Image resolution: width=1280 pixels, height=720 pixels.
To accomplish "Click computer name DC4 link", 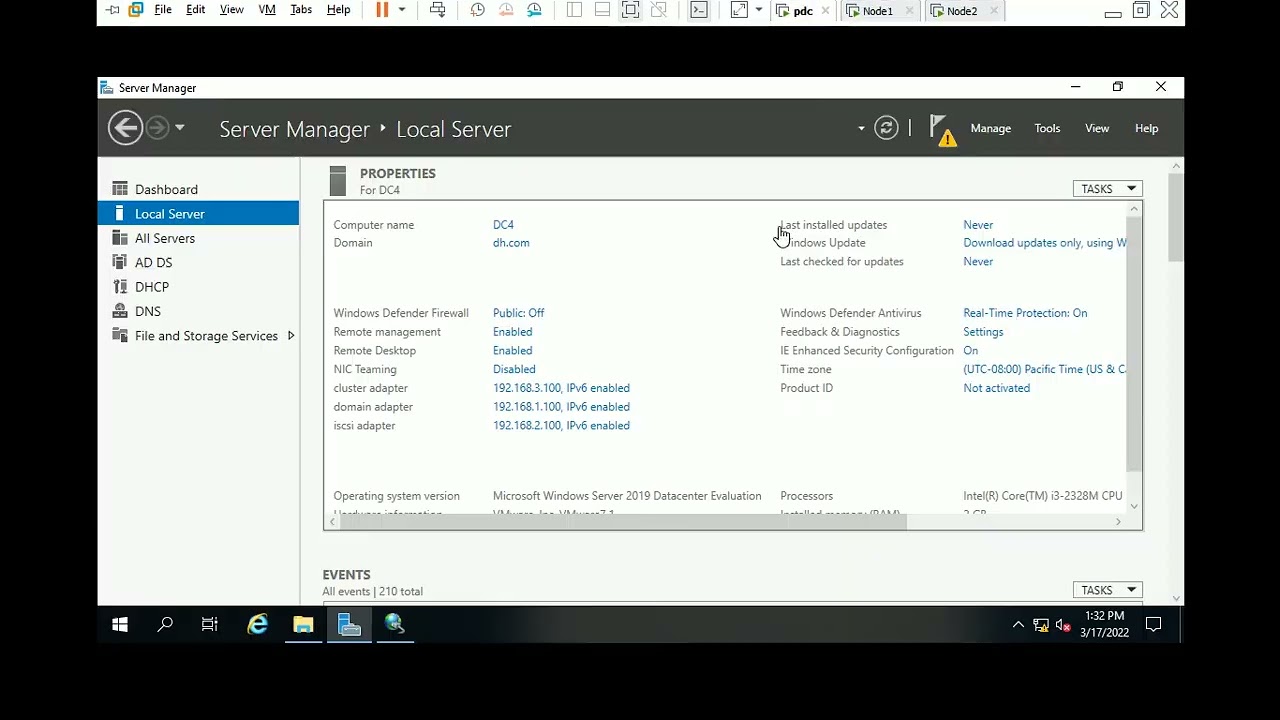I will [503, 225].
